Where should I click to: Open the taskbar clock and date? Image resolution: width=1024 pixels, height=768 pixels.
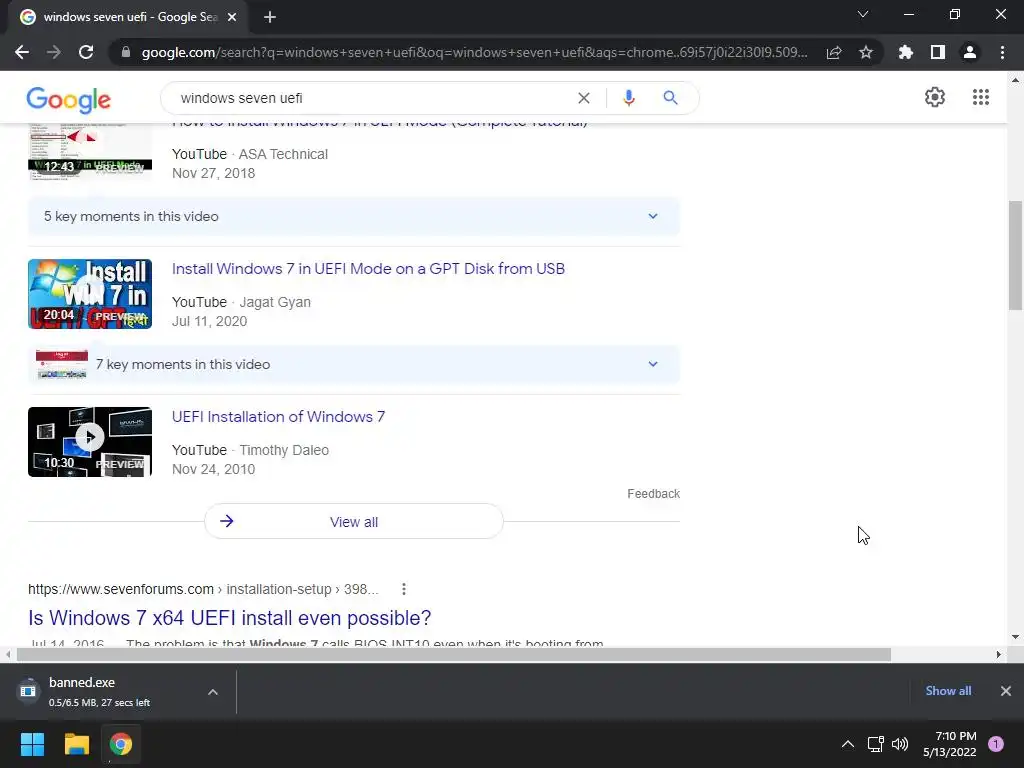click(x=950, y=744)
